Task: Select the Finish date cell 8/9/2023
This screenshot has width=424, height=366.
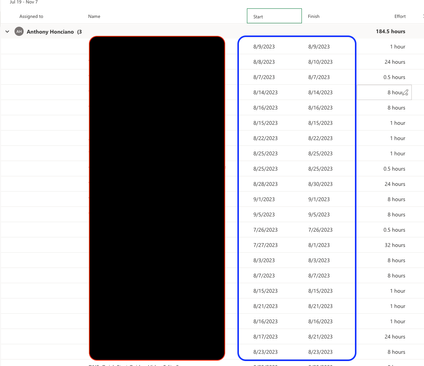Action: point(319,47)
